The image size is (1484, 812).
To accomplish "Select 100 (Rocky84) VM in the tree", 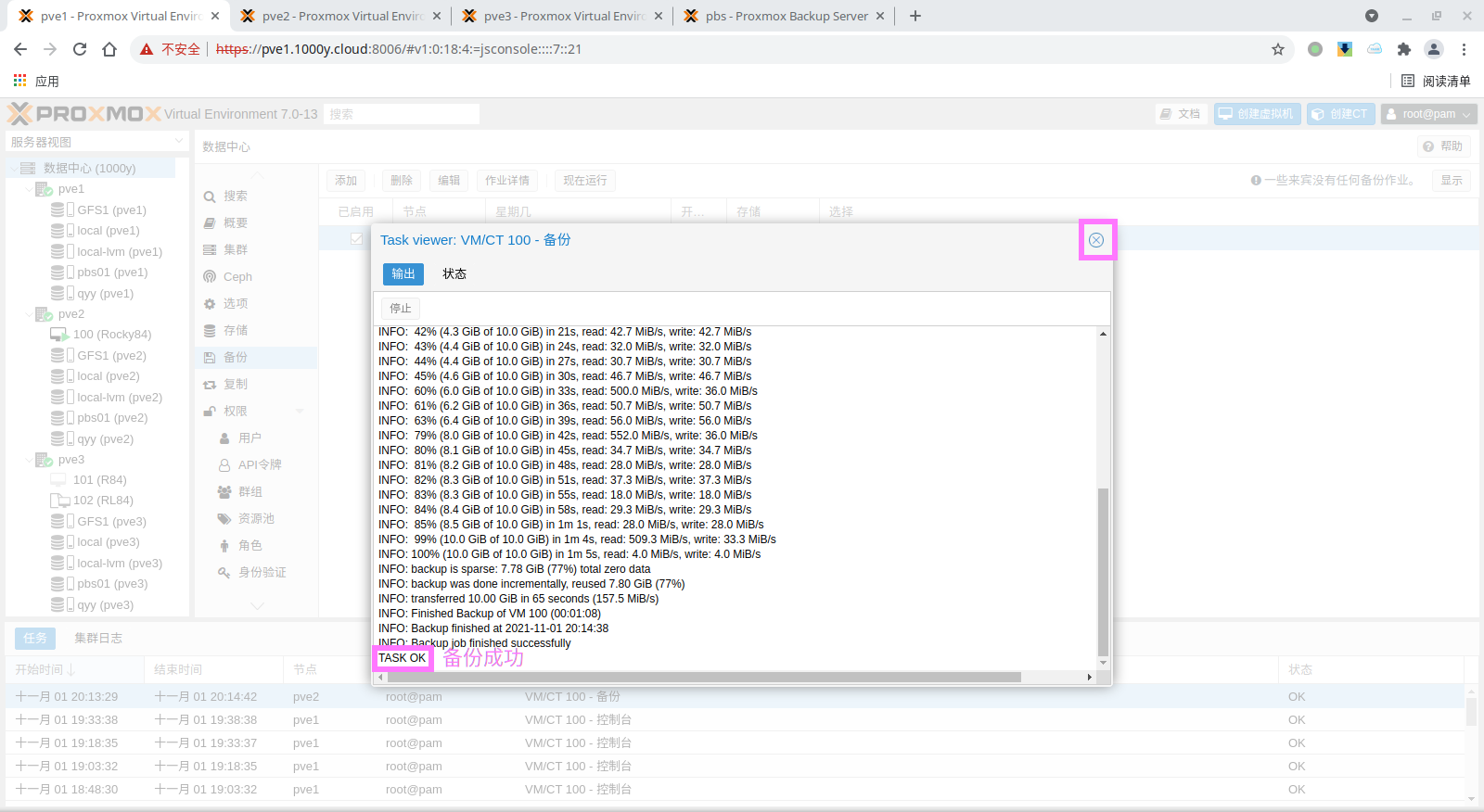I will tap(111, 335).
